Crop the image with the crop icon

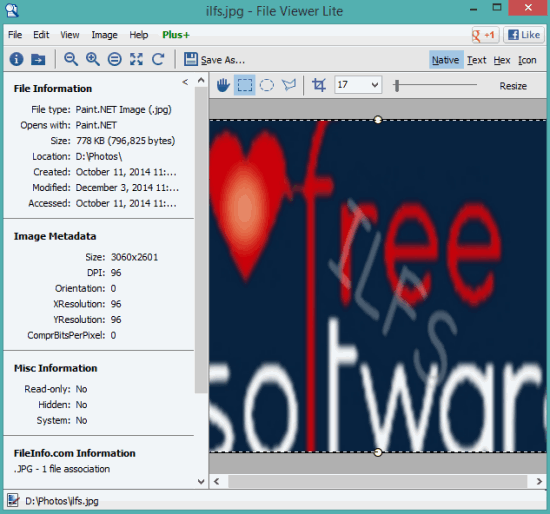319,85
